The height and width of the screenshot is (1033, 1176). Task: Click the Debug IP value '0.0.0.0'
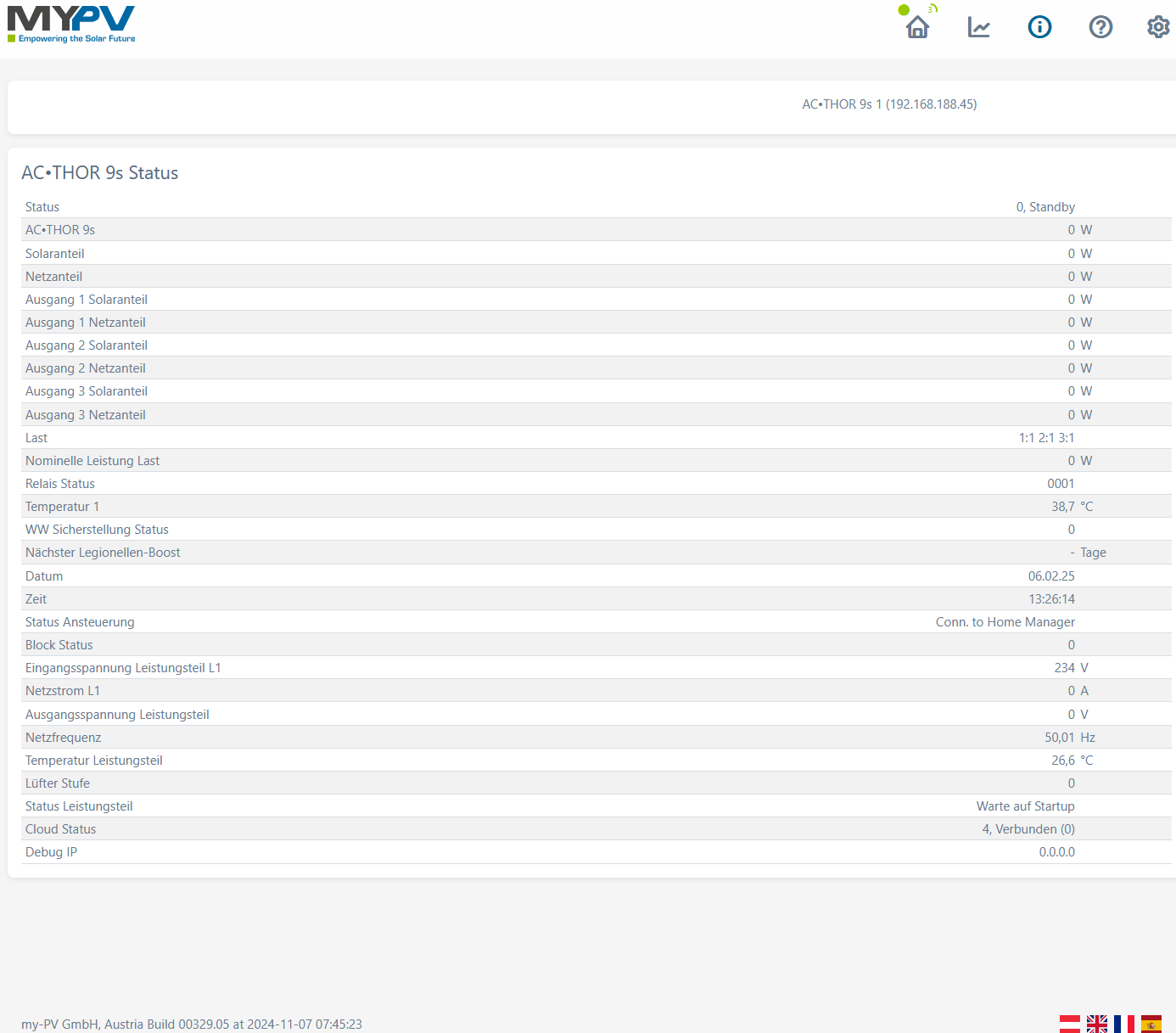(1057, 852)
